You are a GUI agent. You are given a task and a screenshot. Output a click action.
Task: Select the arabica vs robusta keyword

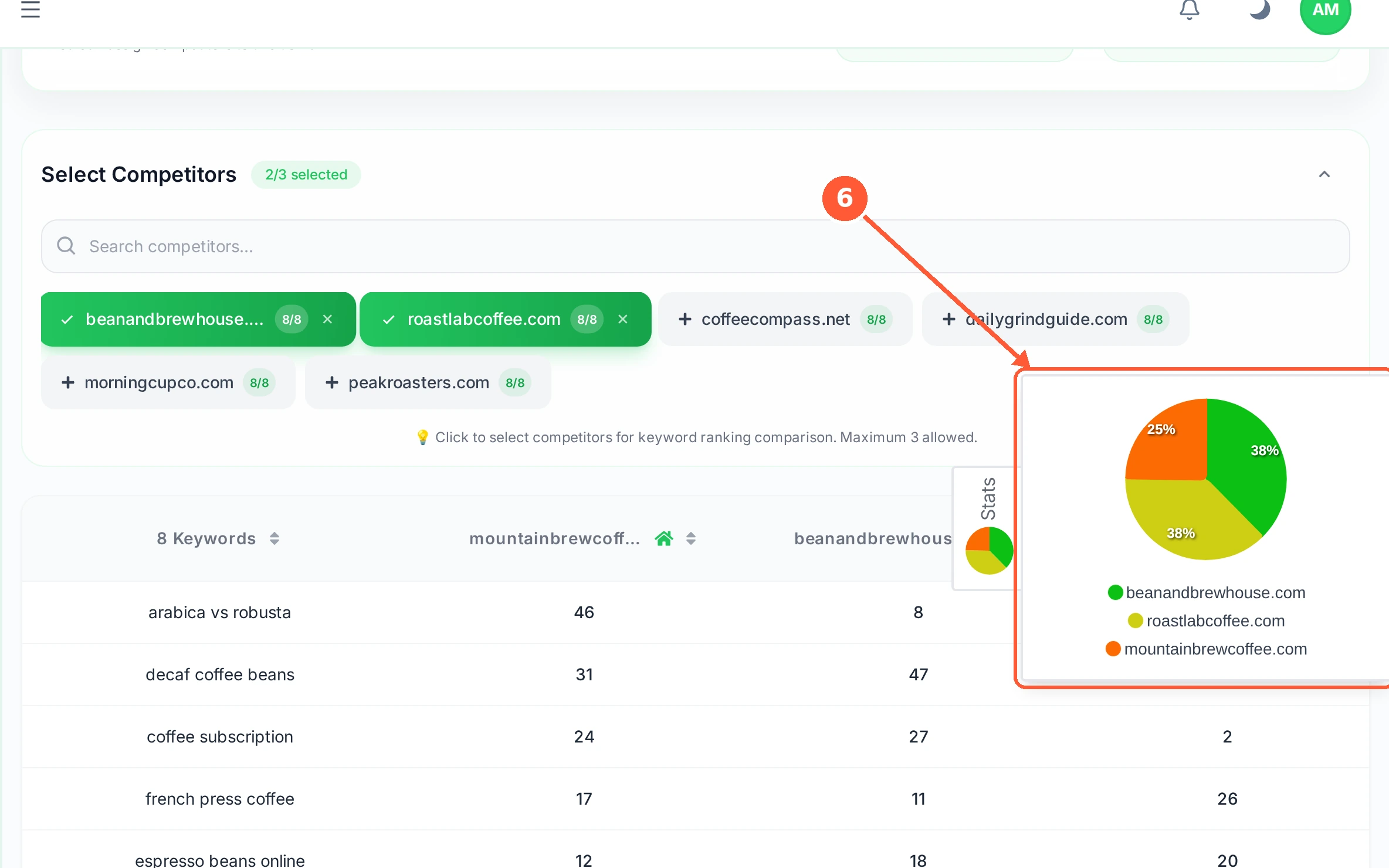pos(219,612)
